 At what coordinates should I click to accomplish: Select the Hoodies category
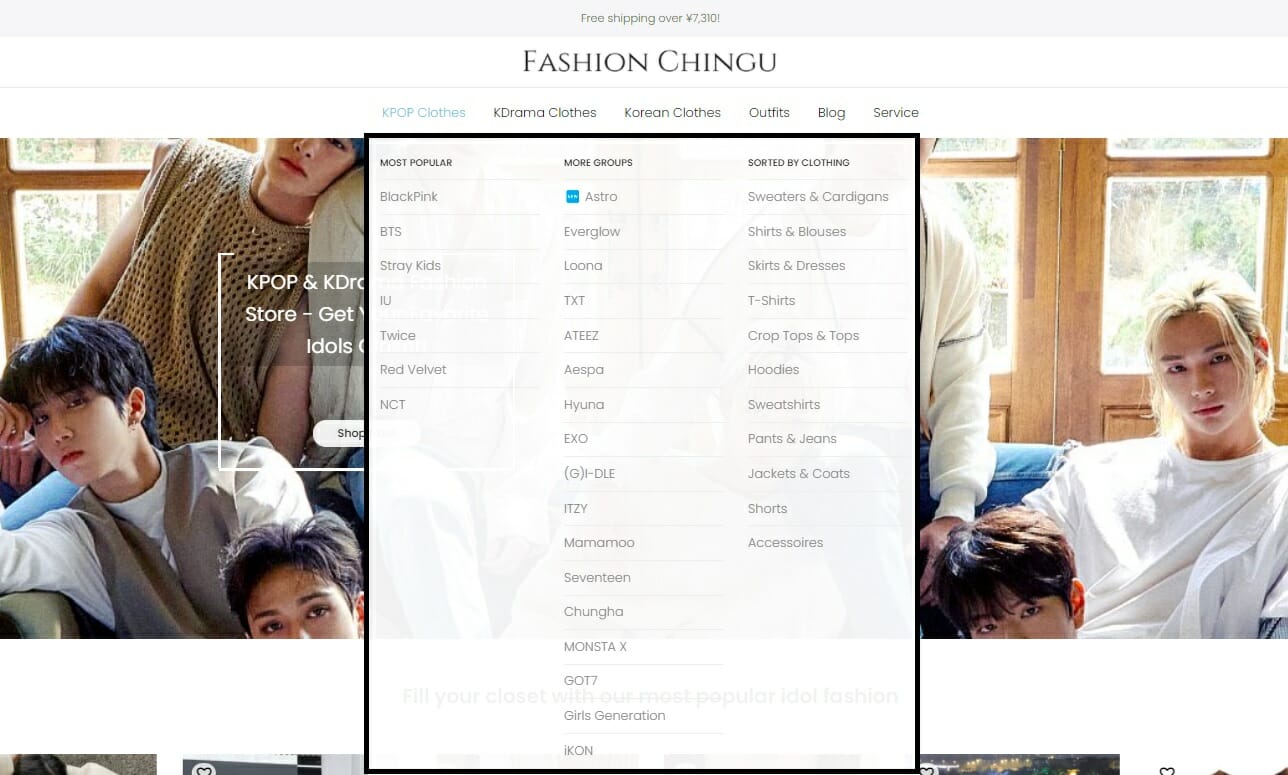pyautogui.click(x=773, y=370)
